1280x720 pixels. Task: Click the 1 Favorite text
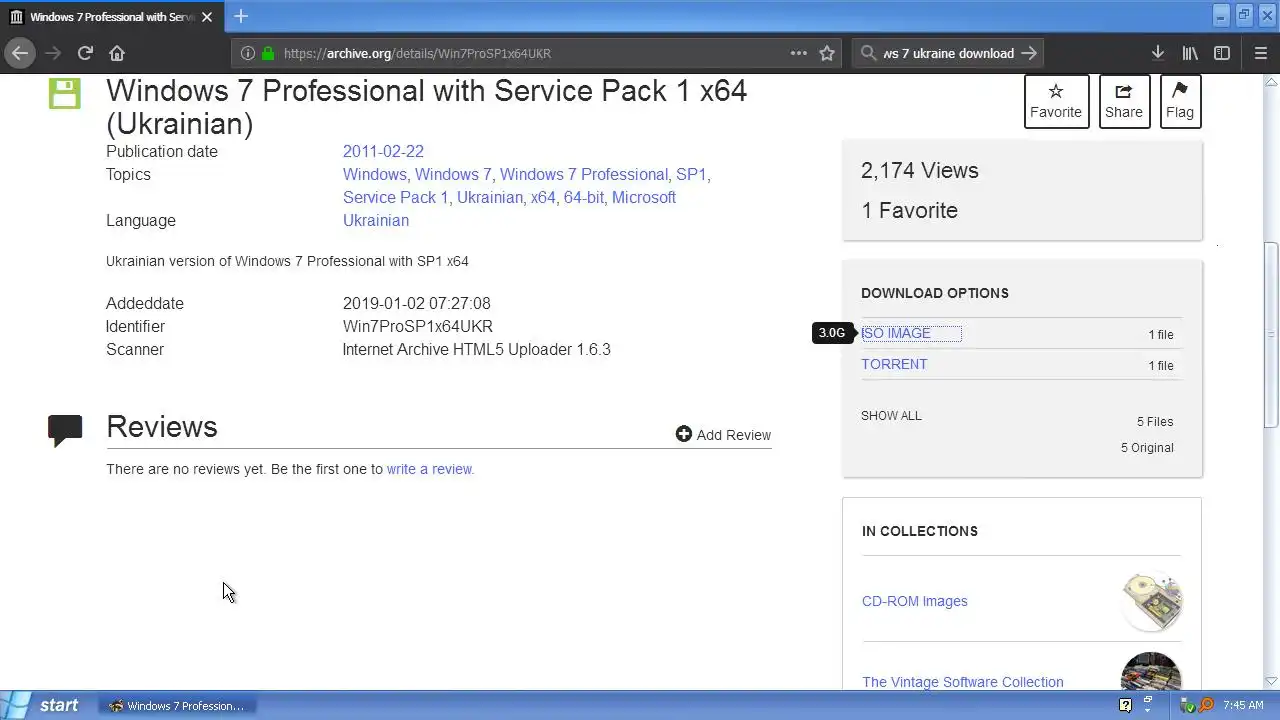(x=909, y=210)
